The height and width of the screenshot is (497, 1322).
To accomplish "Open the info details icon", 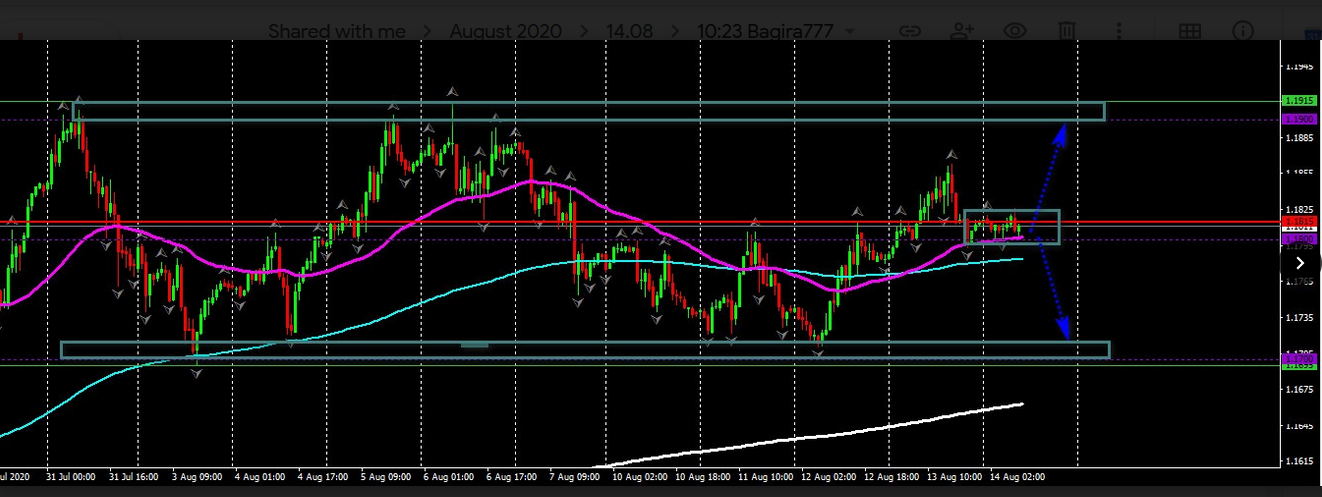I will pos(1243,31).
